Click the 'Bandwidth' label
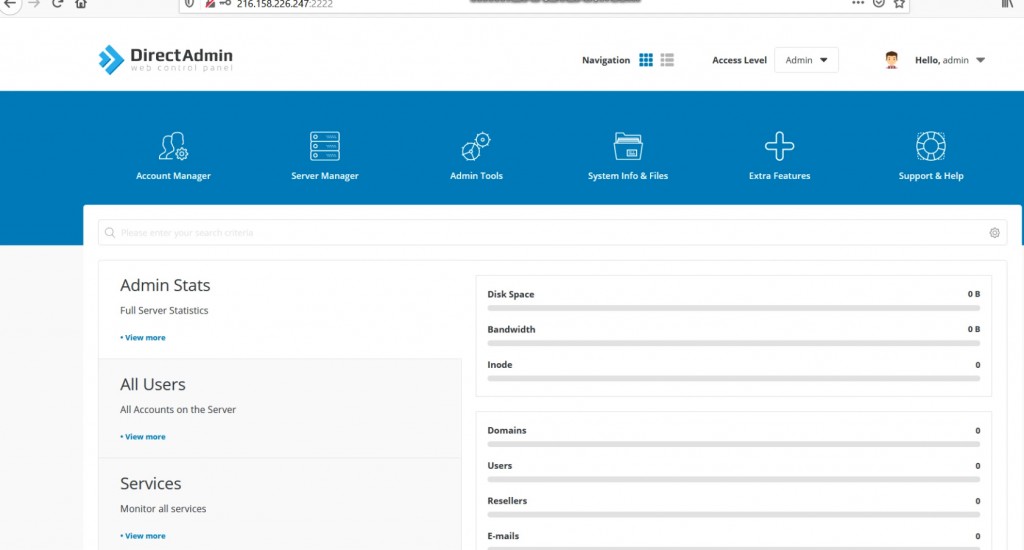1024x550 pixels. pyautogui.click(x=511, y=330)
